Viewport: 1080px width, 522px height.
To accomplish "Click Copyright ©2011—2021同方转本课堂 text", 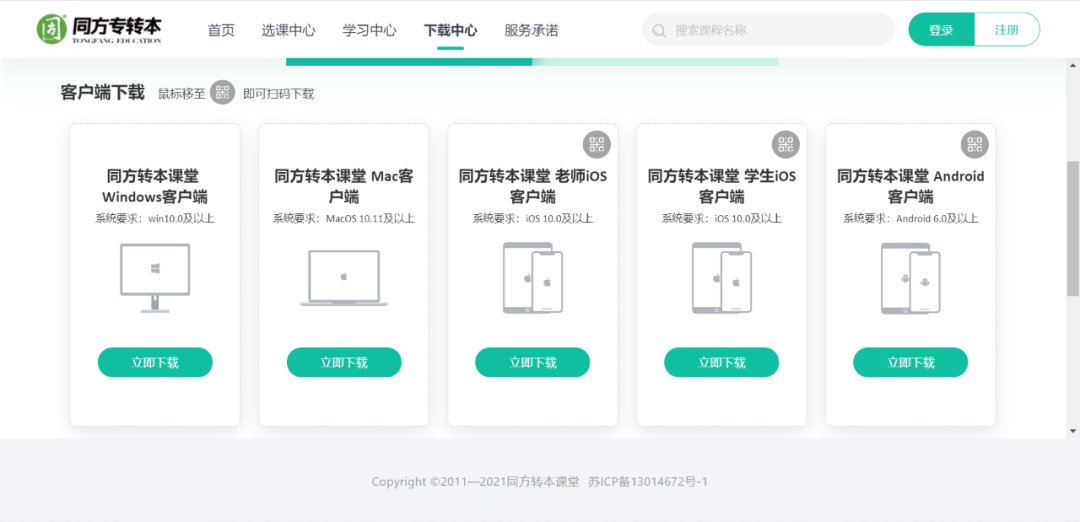I will pos(476,481).
